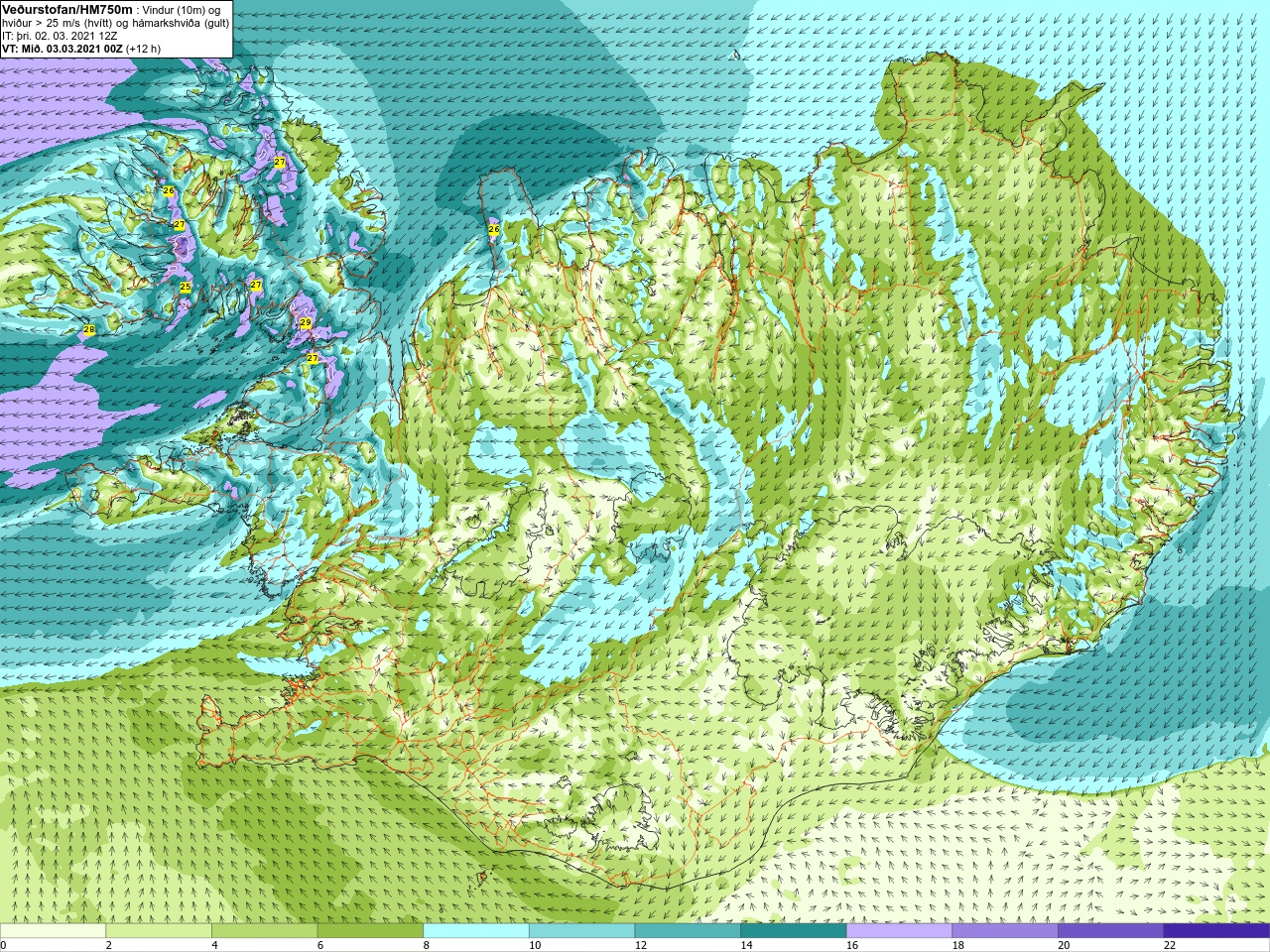The width and height of the screenshot is (1270, 952).
Task: Click the legend tick label '14'
Action: (746, 945)
